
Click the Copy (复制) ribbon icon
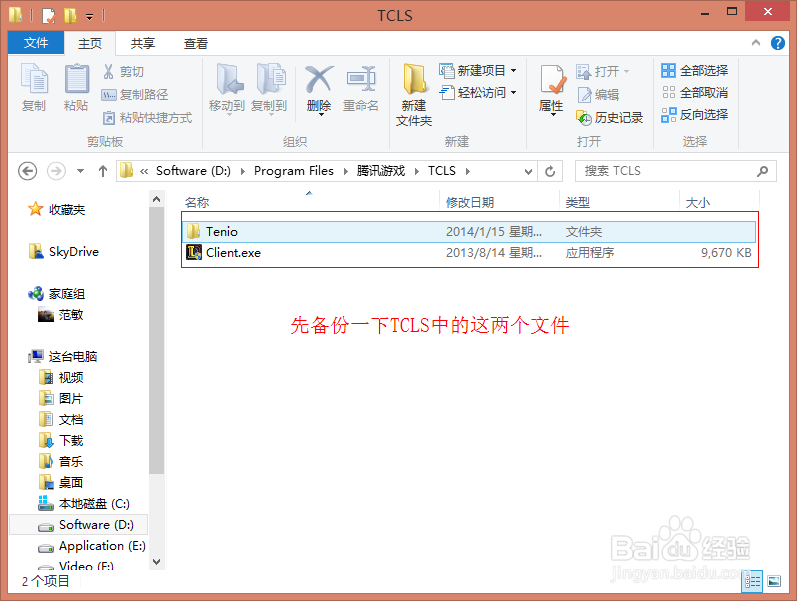point(34,87)
